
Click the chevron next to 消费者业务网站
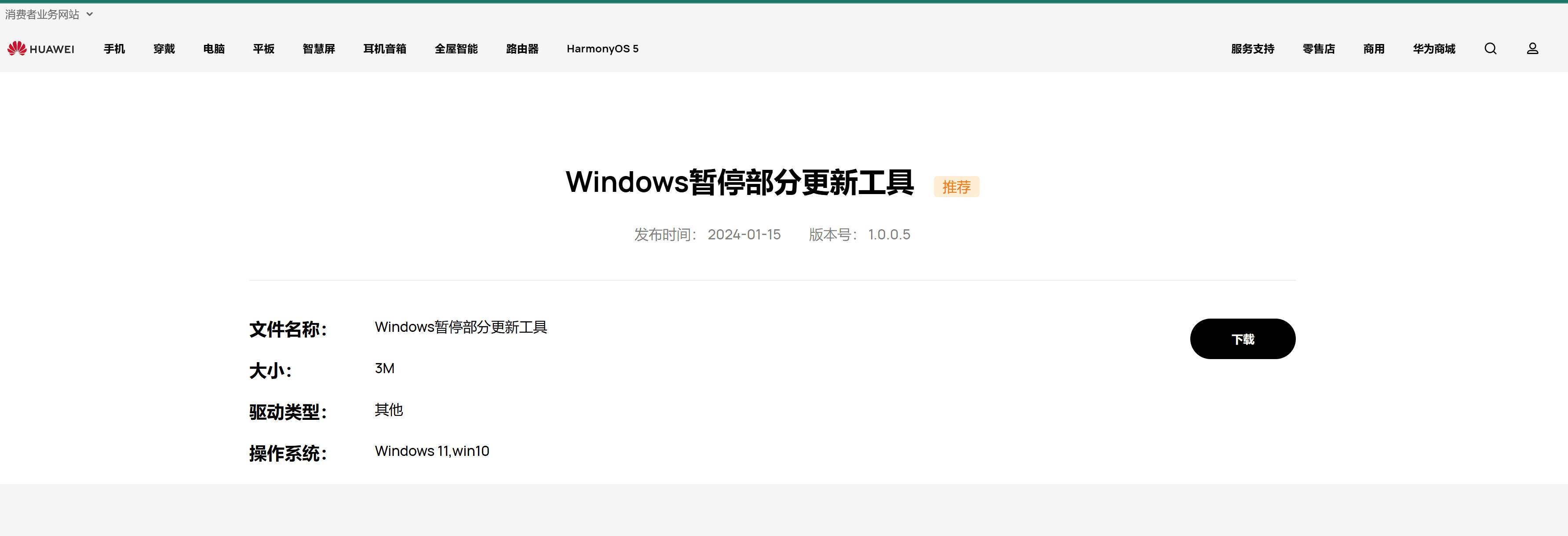coord(88,14)
